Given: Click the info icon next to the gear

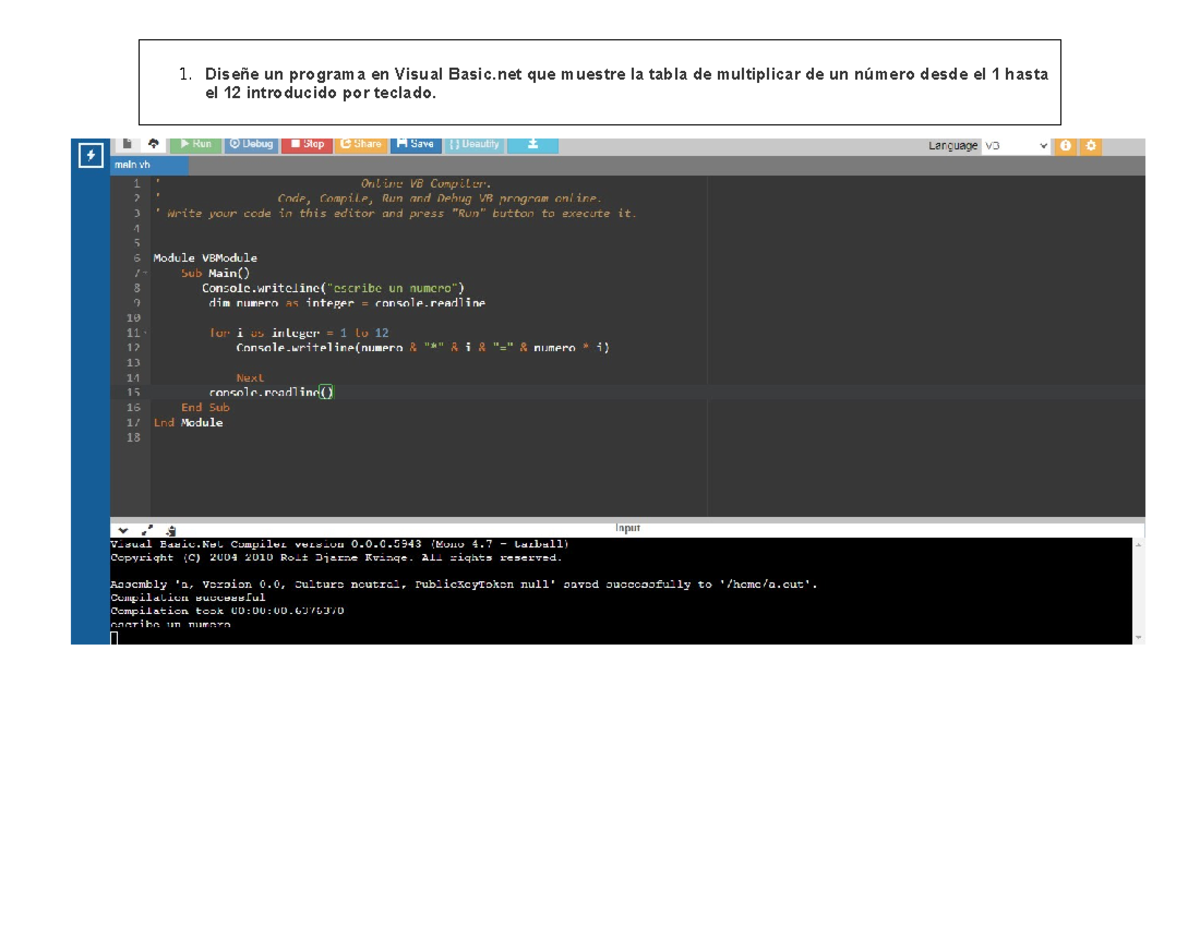Looking at the screenshot, I should pos(1066,145).
